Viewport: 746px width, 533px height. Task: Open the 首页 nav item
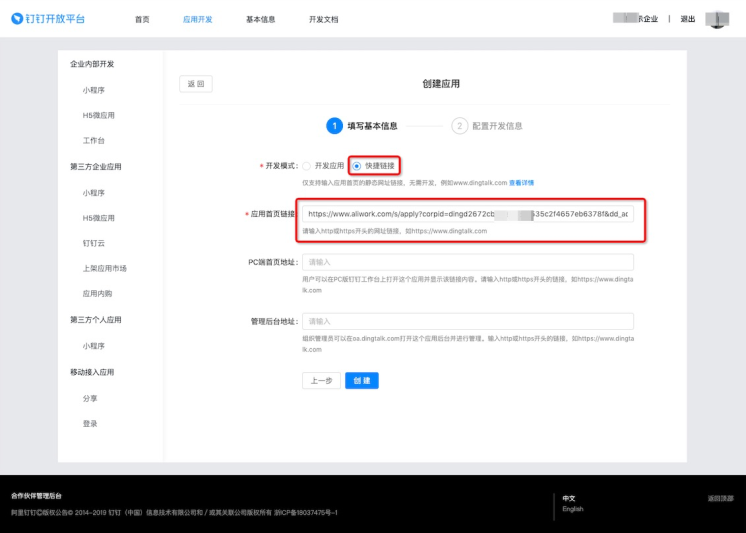142,20
